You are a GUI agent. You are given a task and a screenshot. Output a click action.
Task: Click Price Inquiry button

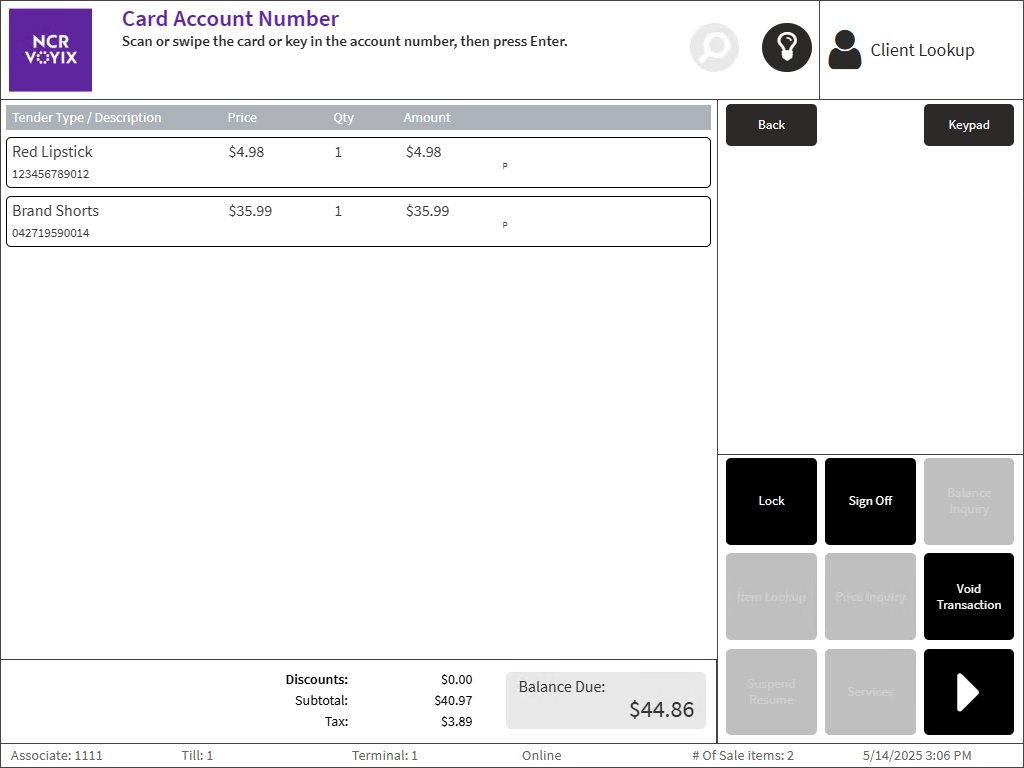[x=870, y=597]
